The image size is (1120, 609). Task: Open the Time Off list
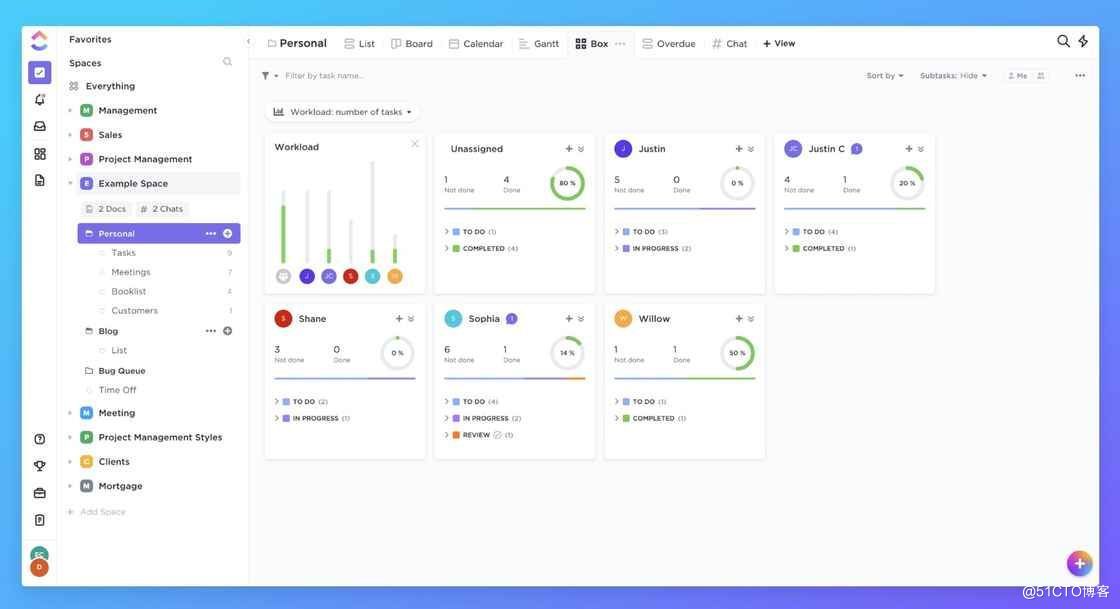(117, 390)
